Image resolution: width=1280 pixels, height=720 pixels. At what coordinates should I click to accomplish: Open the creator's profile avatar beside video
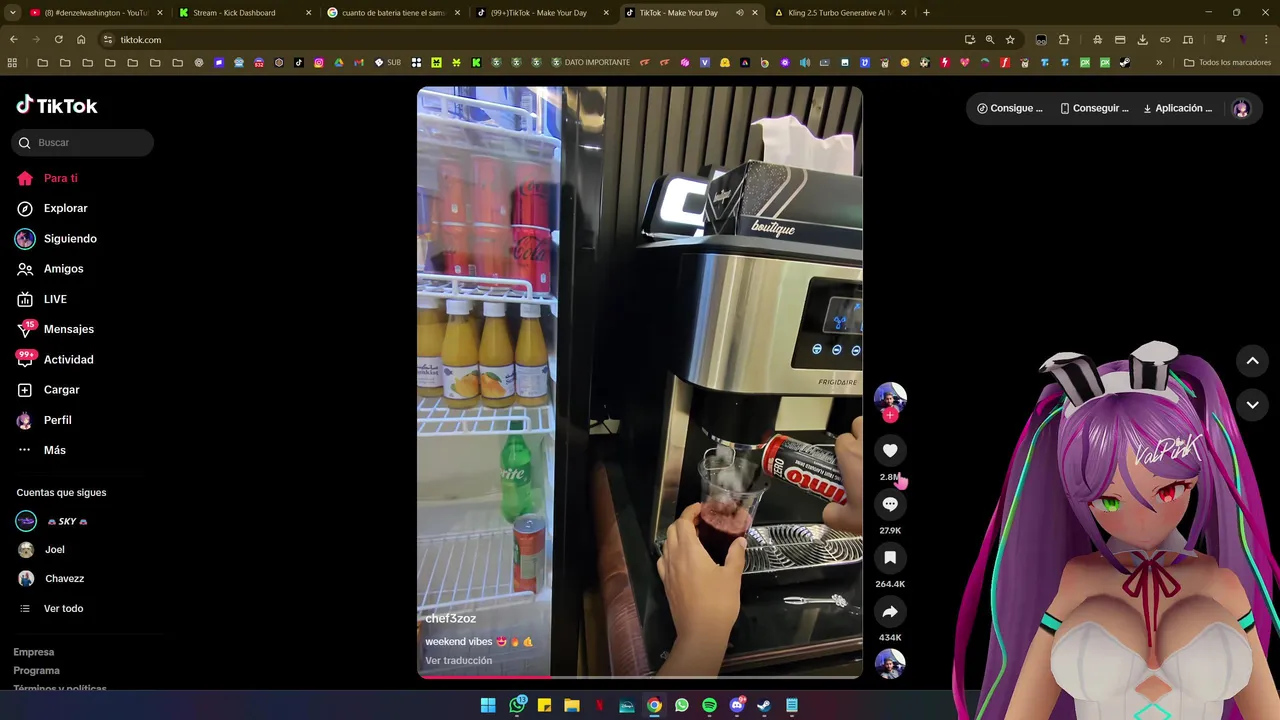click(x=890, y=398)
